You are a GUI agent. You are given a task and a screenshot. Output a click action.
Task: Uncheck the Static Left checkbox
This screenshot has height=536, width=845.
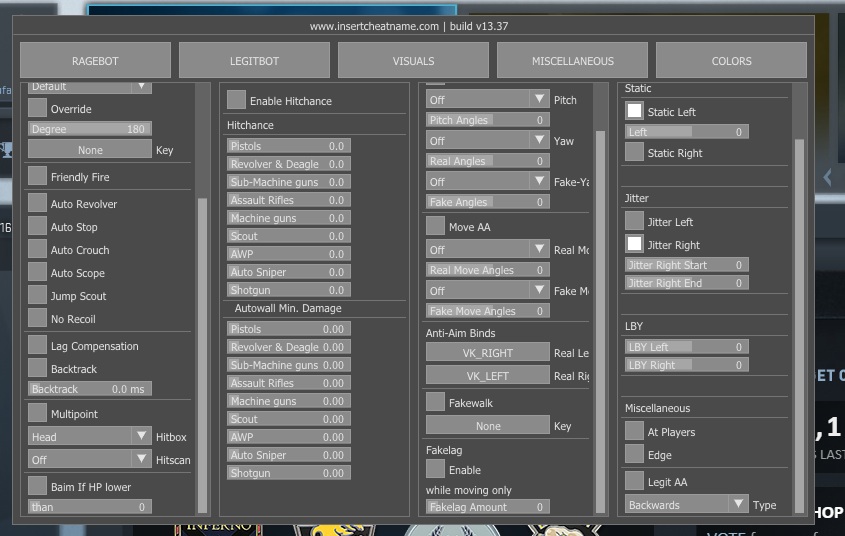(x=634, y=111)
